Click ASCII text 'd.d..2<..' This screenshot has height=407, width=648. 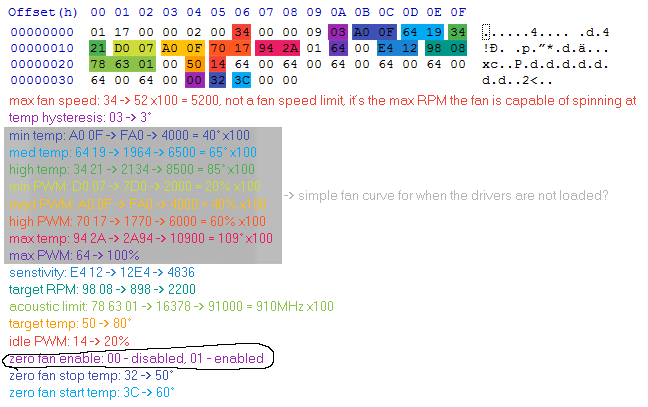point(517,80)
